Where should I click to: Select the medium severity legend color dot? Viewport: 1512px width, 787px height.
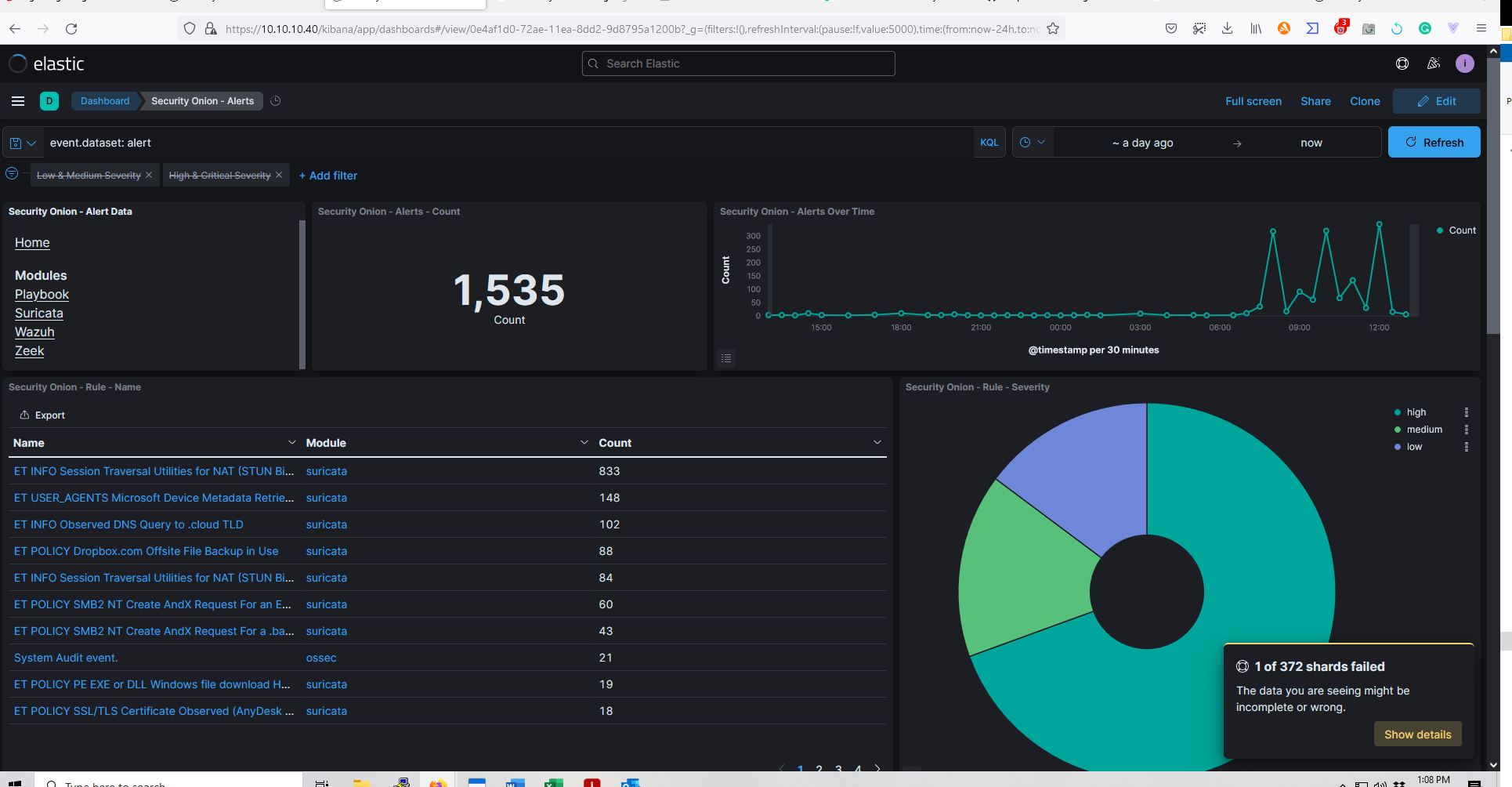coord(1398,430)
